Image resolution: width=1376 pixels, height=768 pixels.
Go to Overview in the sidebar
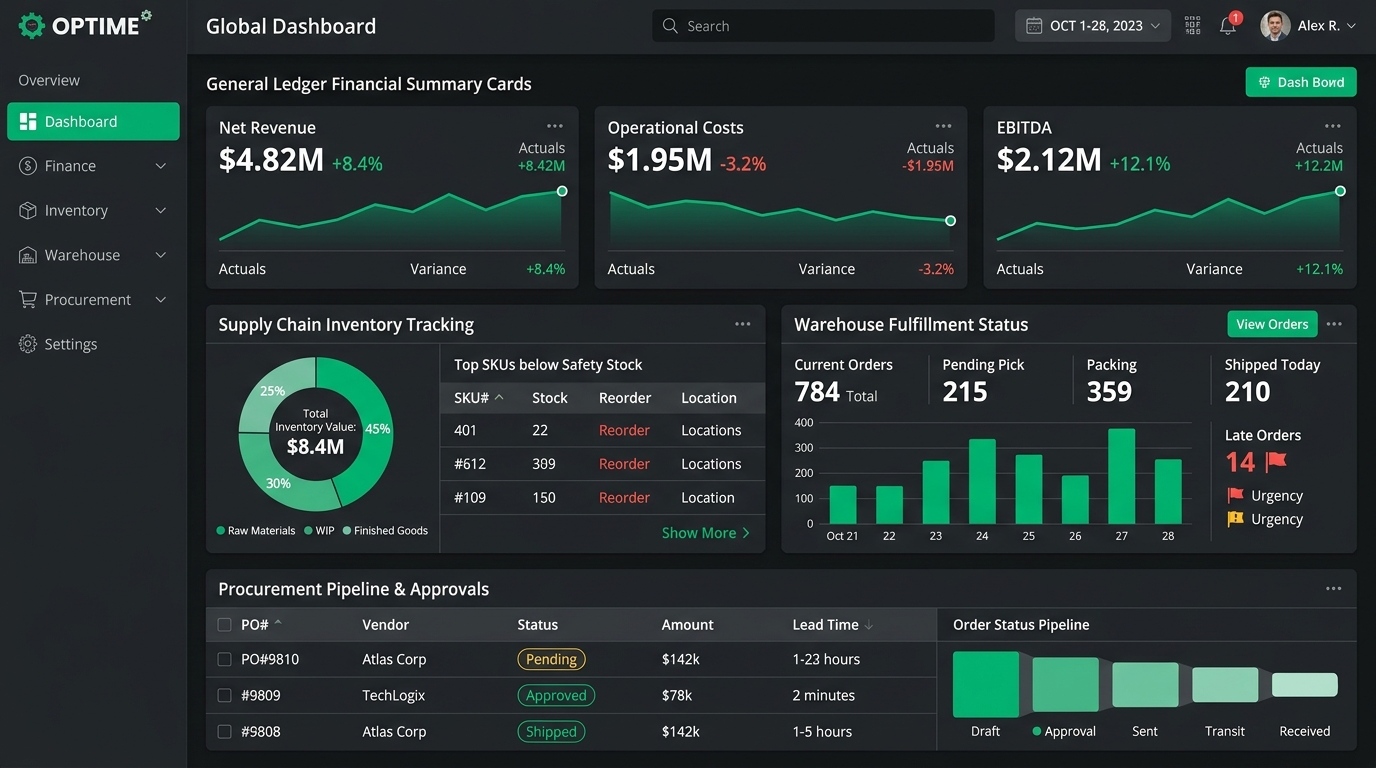(x=49, y=80)
